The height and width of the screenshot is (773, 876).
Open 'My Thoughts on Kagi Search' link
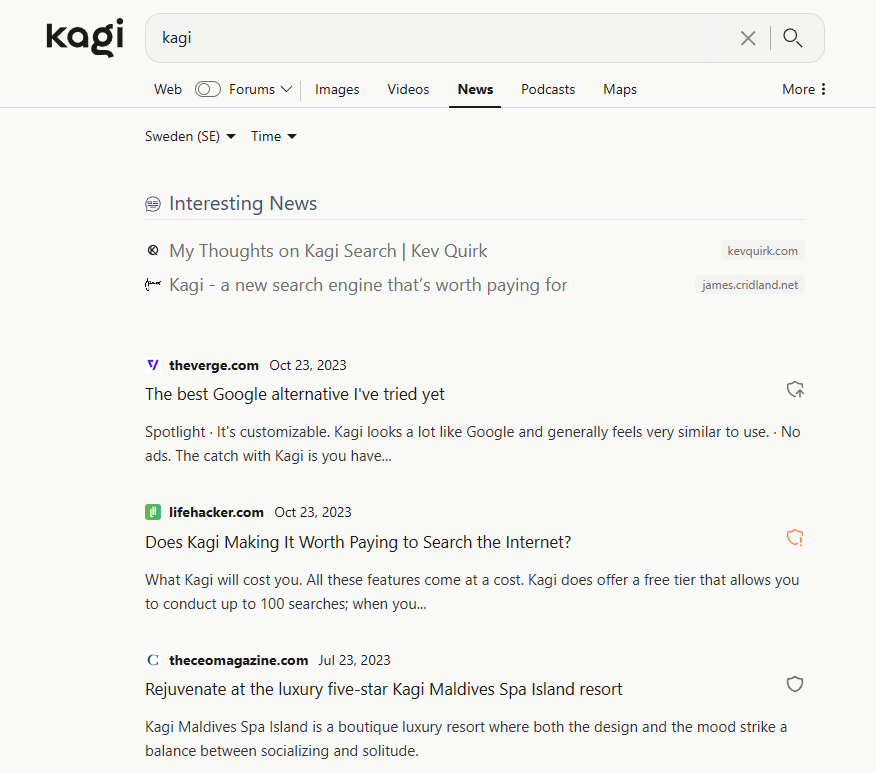click(x=328, y=251)
